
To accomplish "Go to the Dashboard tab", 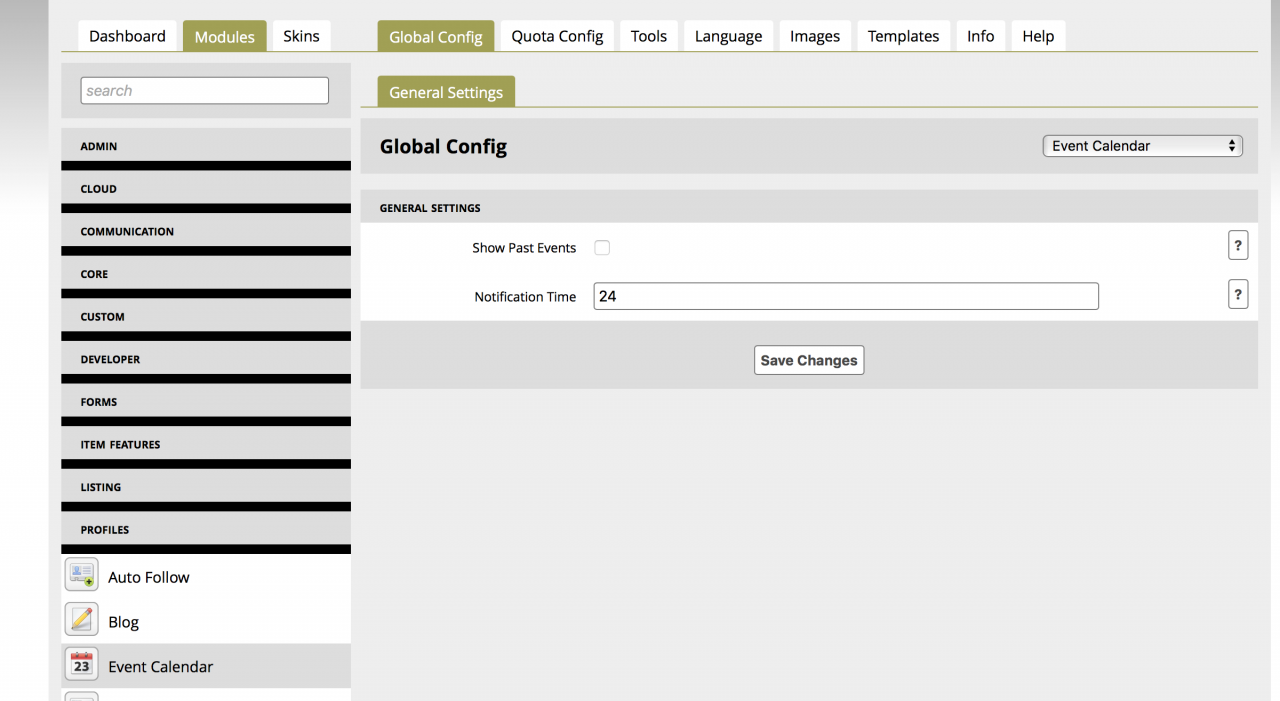I will (127, 36).
